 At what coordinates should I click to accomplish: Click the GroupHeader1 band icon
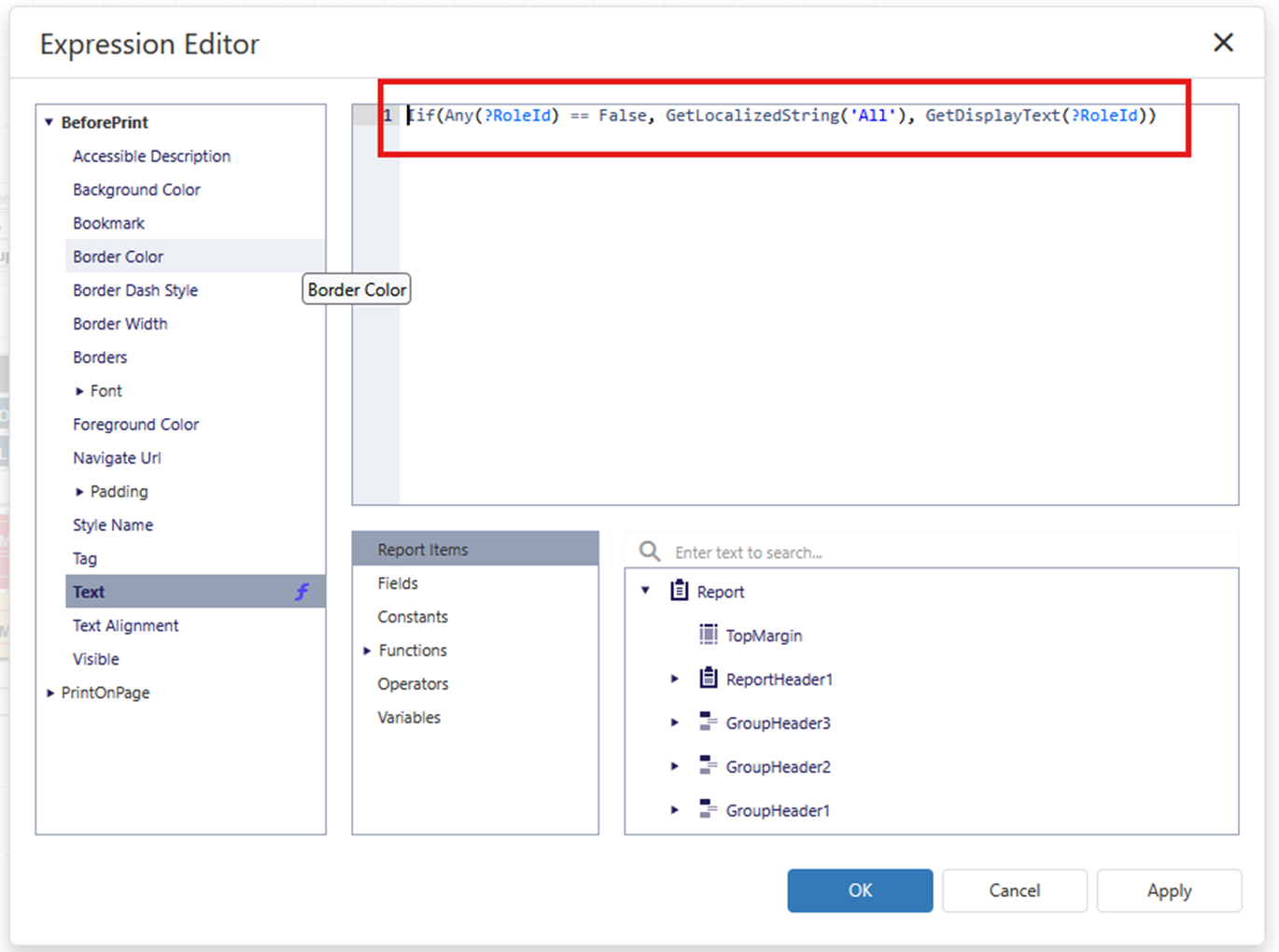click(709, 810)
